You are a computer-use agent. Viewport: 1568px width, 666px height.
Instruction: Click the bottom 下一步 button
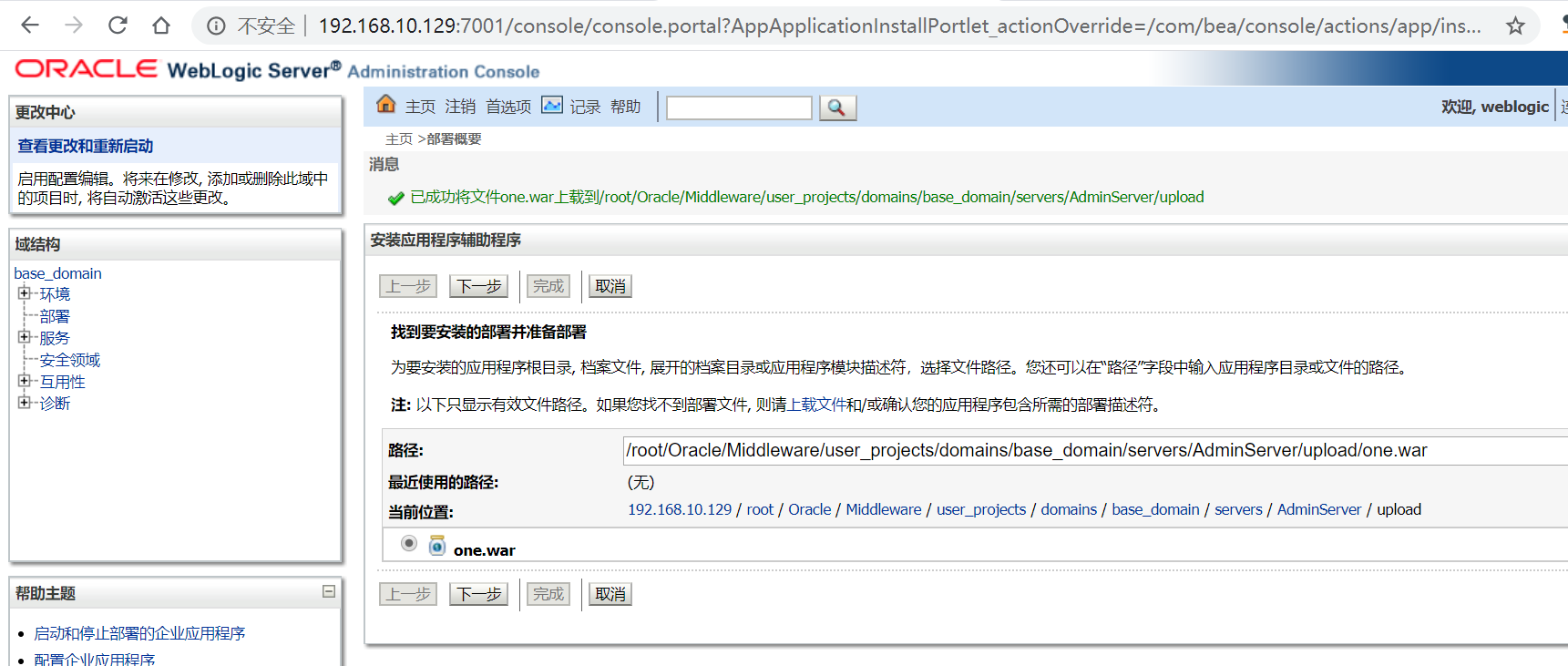point(478,594)
